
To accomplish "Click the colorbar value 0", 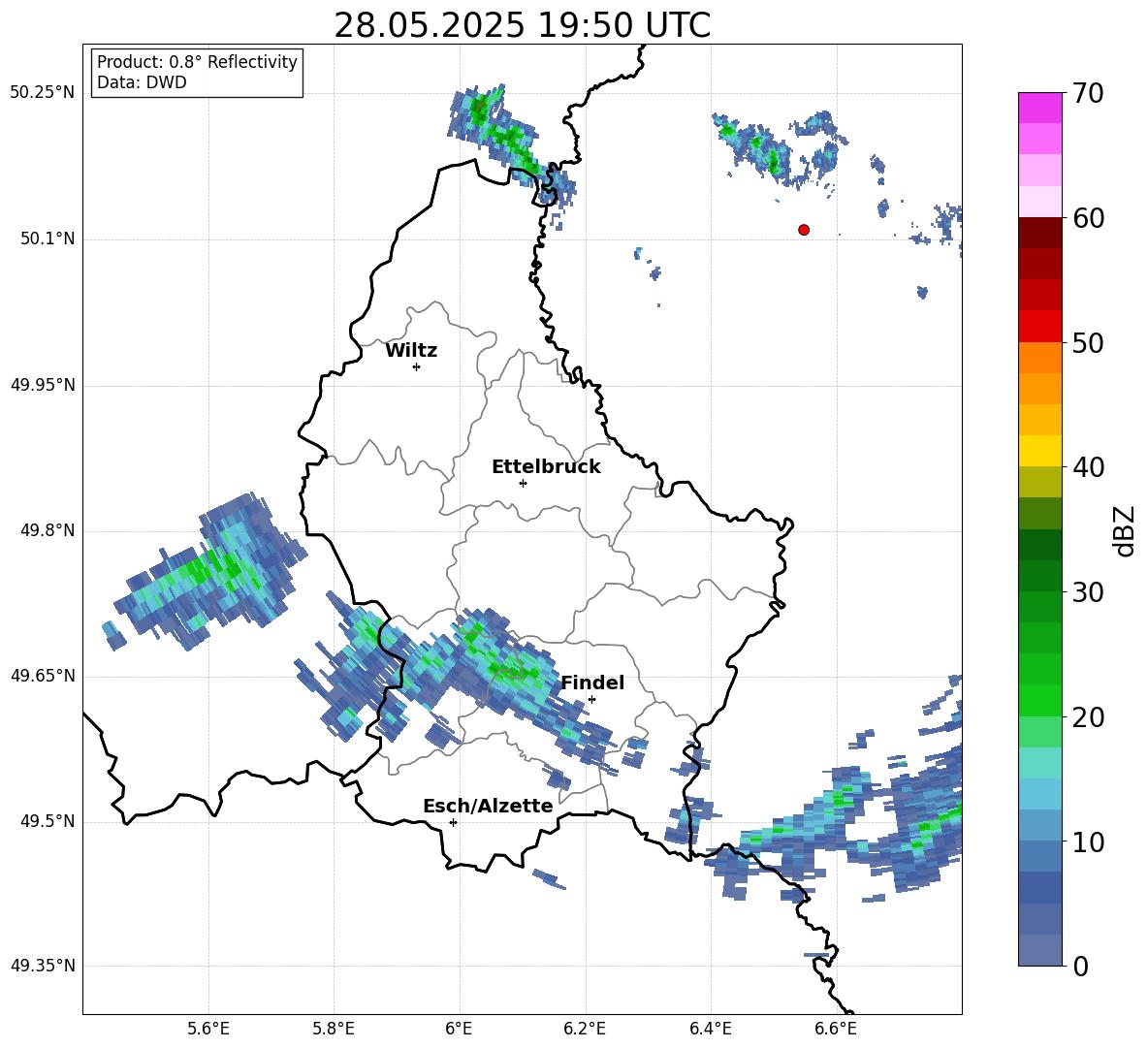I will (1080, 967).
